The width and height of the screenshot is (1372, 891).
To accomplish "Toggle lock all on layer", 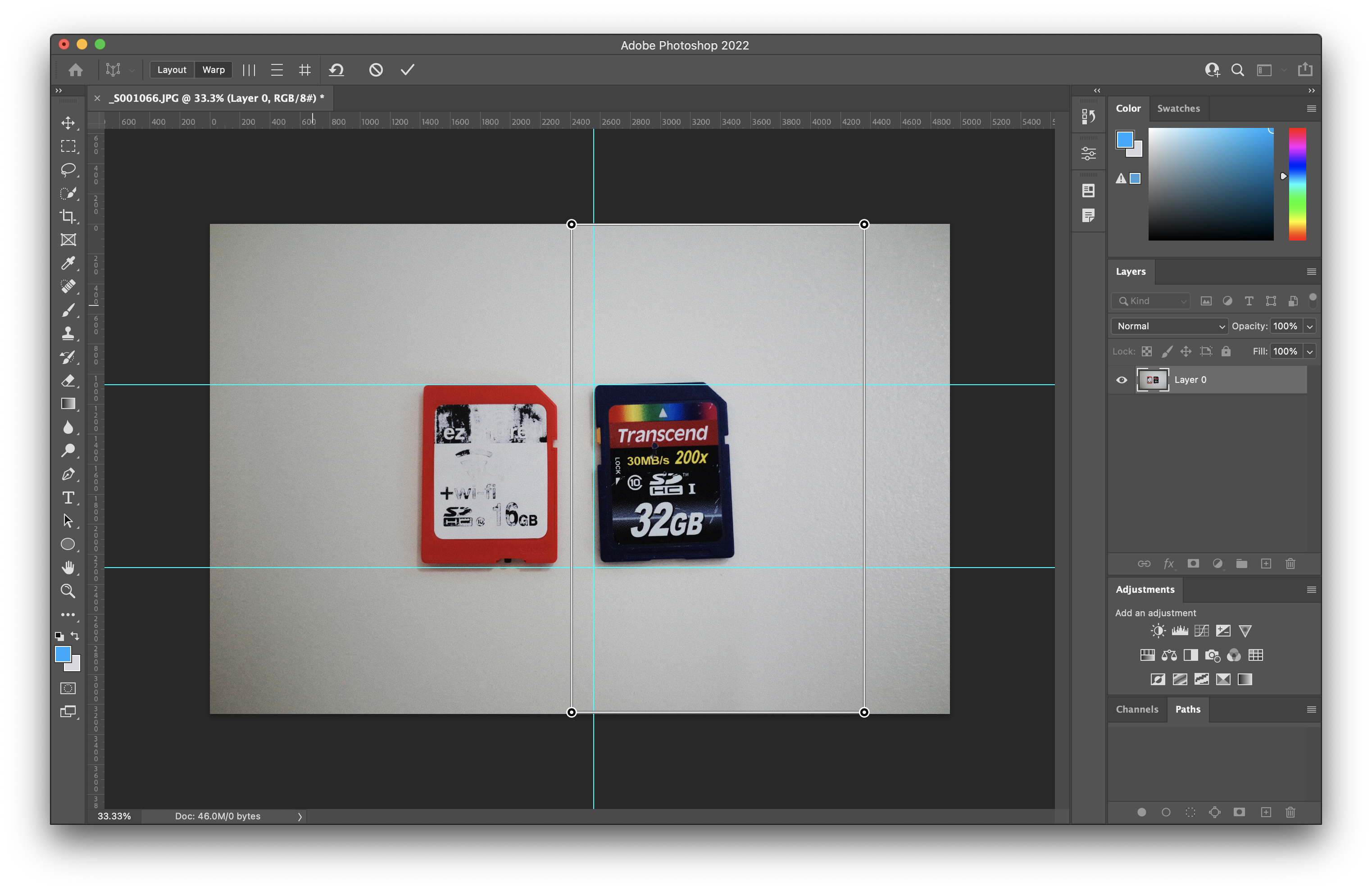I will pyautogui.click(x=1226, y=351).
